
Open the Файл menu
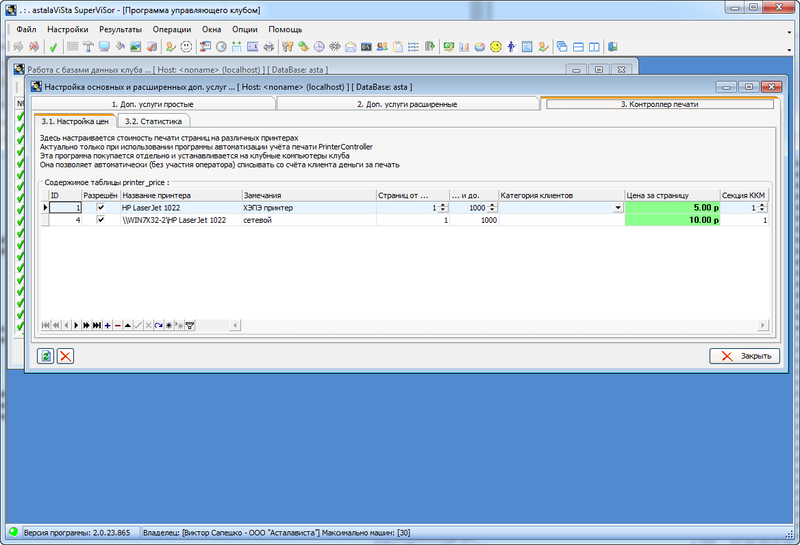coord(26,30)
